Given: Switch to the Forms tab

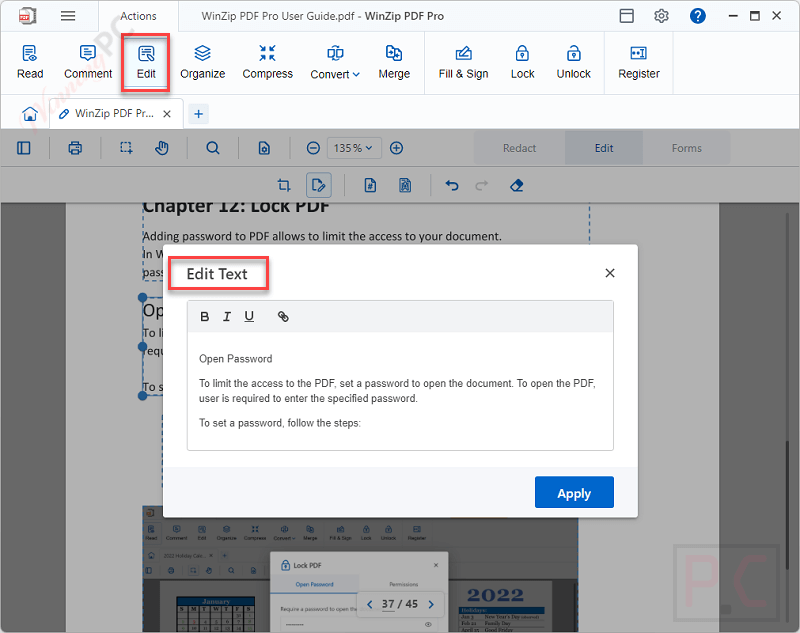Looking at the screenshot, I should tap(686, 147).
